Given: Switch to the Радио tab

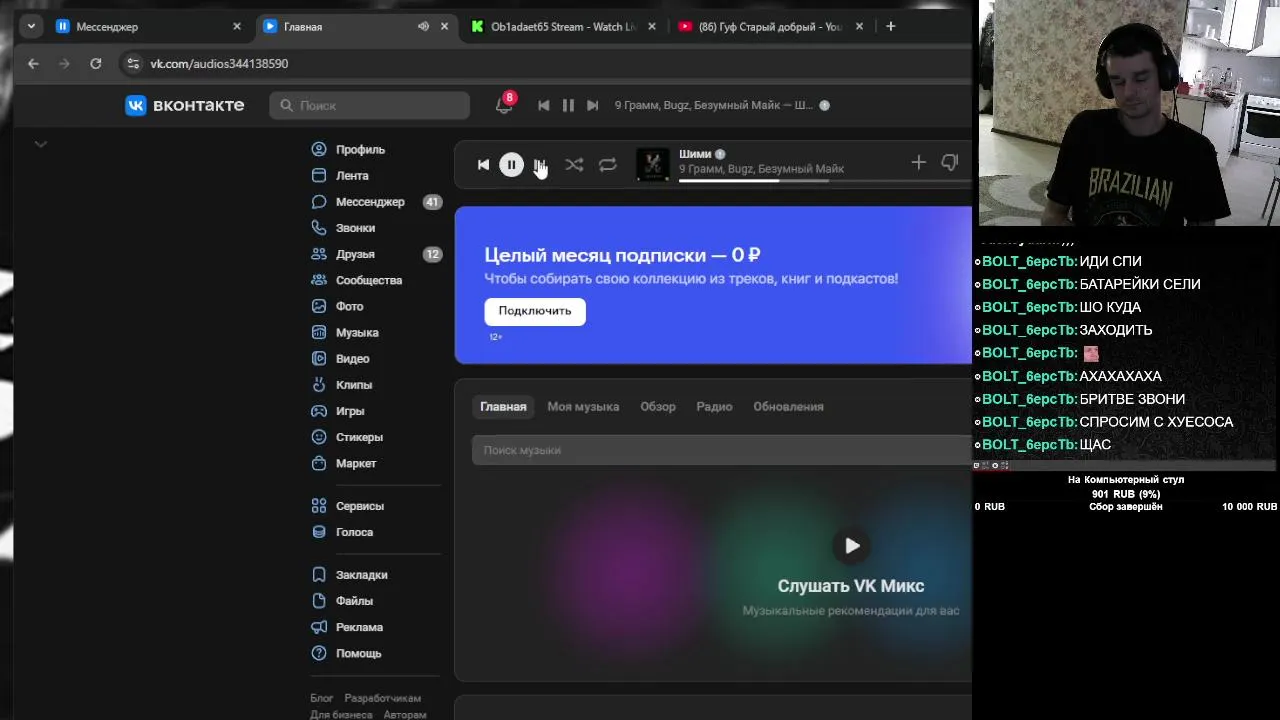Looking at the screenshot, I should [x=714, y=407].
